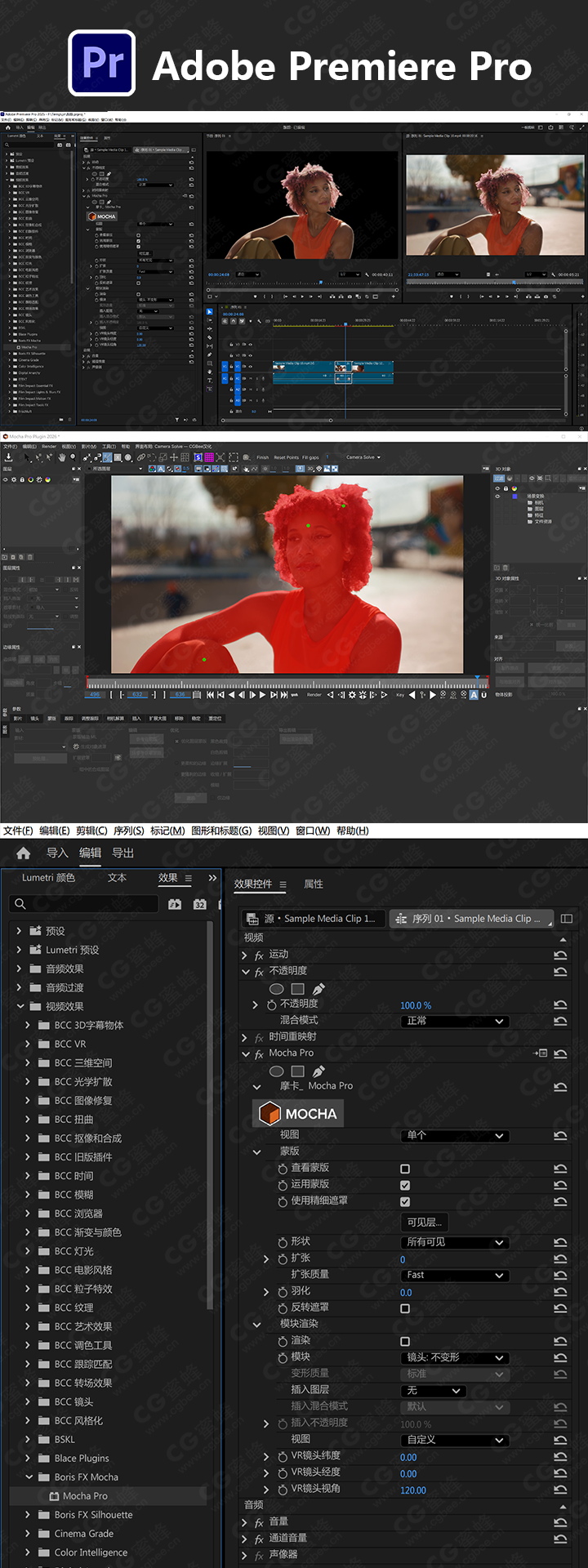
Task: Toggle stopwatch for 羽化
Action: tap(283, 1292)
